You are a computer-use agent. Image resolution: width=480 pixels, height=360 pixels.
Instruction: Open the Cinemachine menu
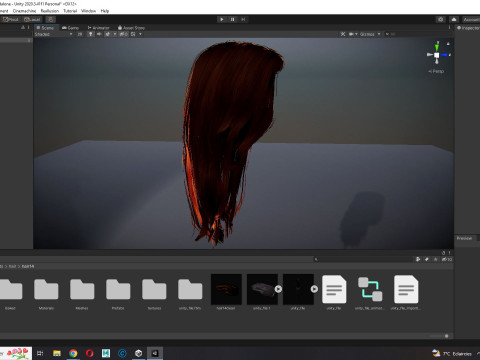point(24,11)
